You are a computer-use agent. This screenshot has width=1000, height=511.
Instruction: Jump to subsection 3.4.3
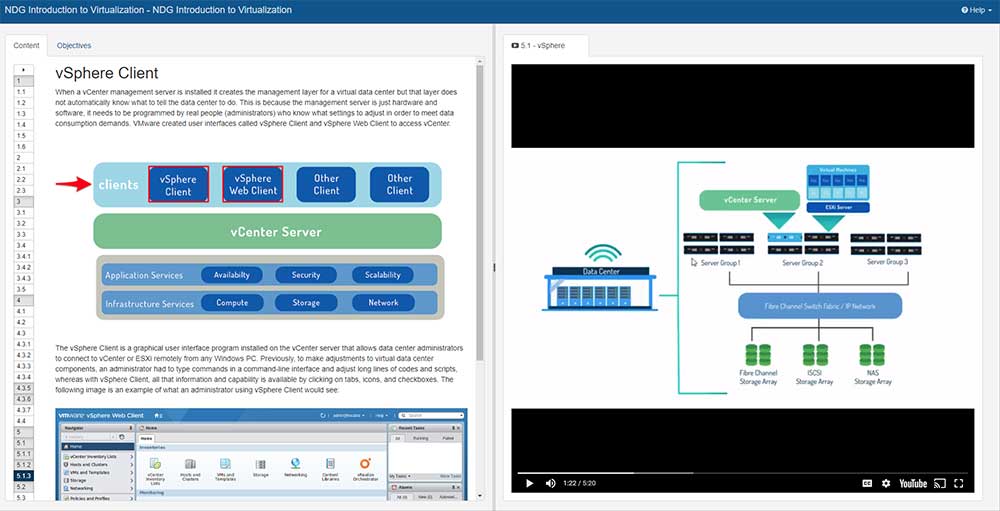(24, 278)
